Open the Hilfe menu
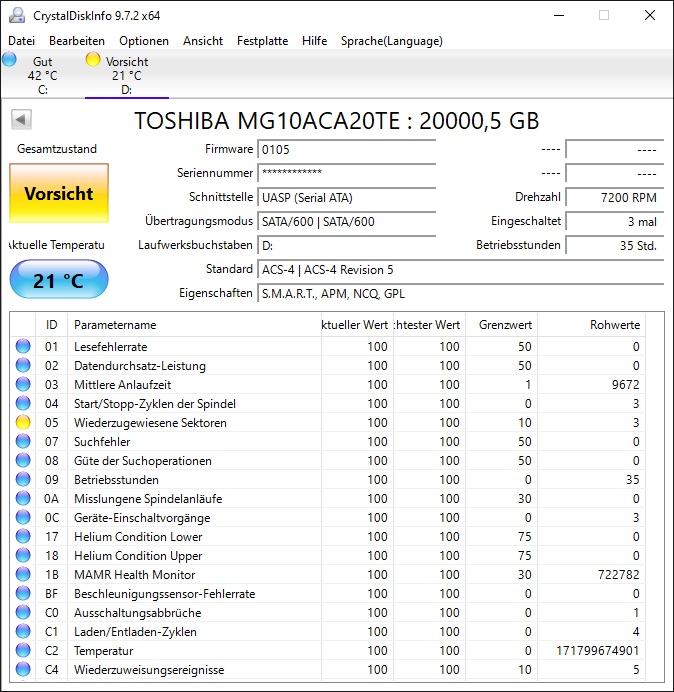Screen dimensions: 674x692 pyautogui.click(x=314, y=41)
